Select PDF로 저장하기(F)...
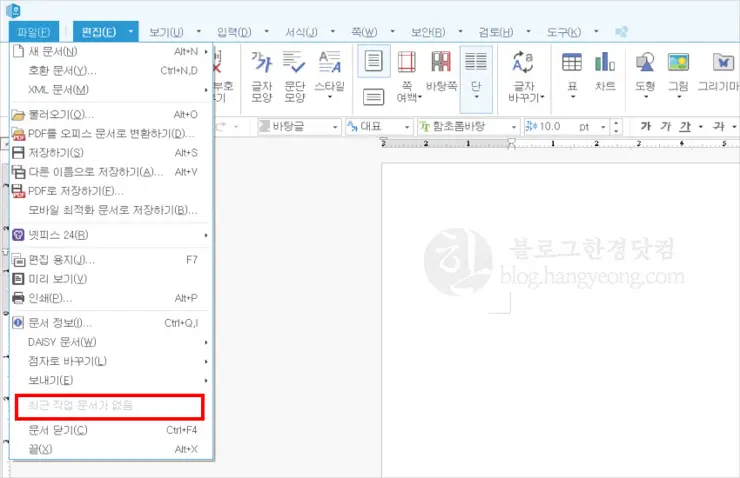The width and height of the screenshot is (740, 478). (x=111, y=191)
